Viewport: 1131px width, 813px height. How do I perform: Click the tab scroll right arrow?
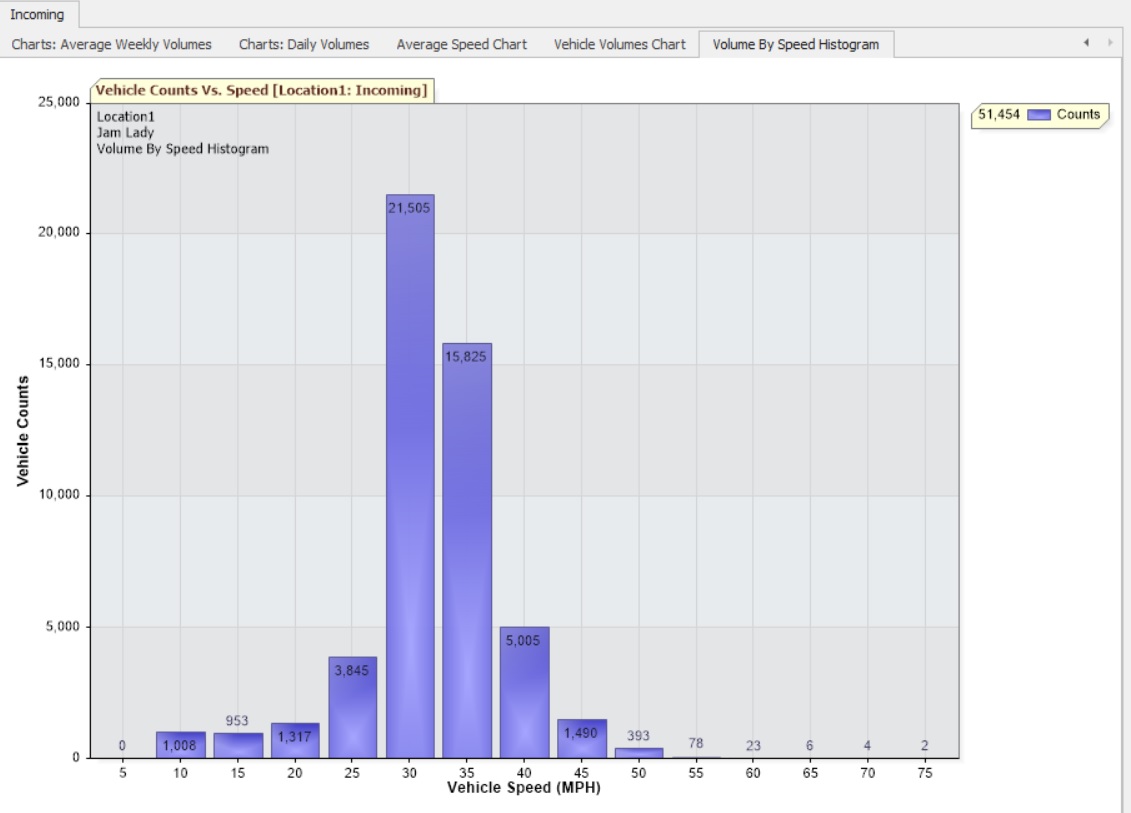[x=1110, y=43]
